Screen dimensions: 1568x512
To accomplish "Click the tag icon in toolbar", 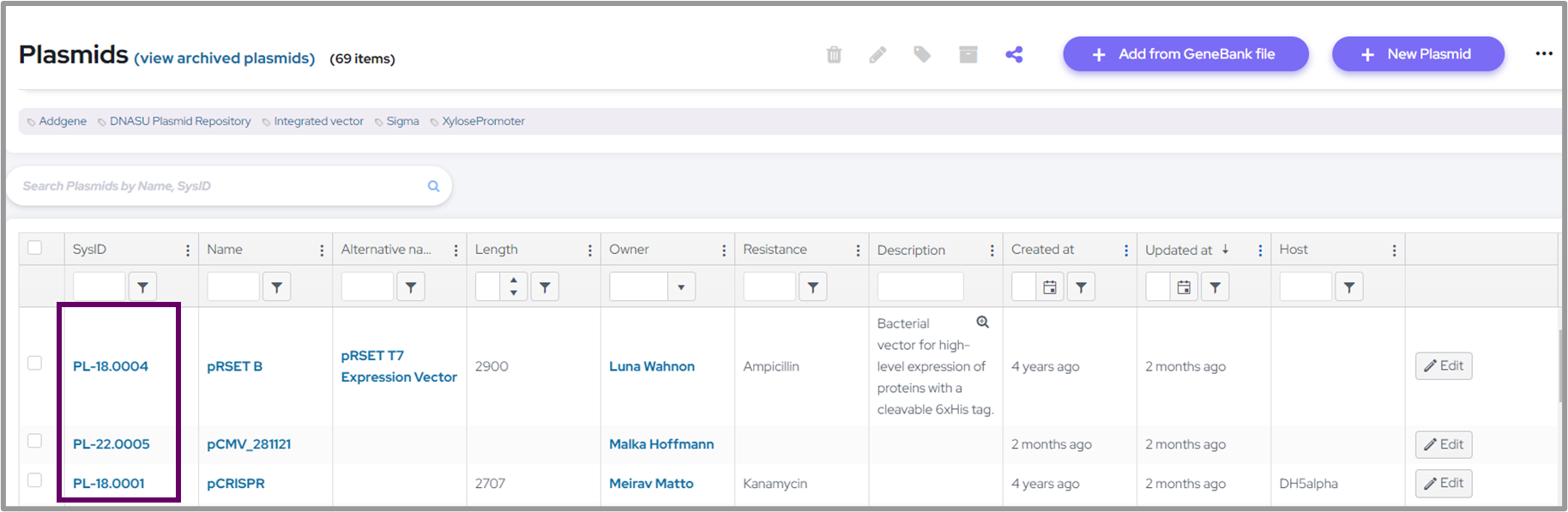I will (922, 55).
